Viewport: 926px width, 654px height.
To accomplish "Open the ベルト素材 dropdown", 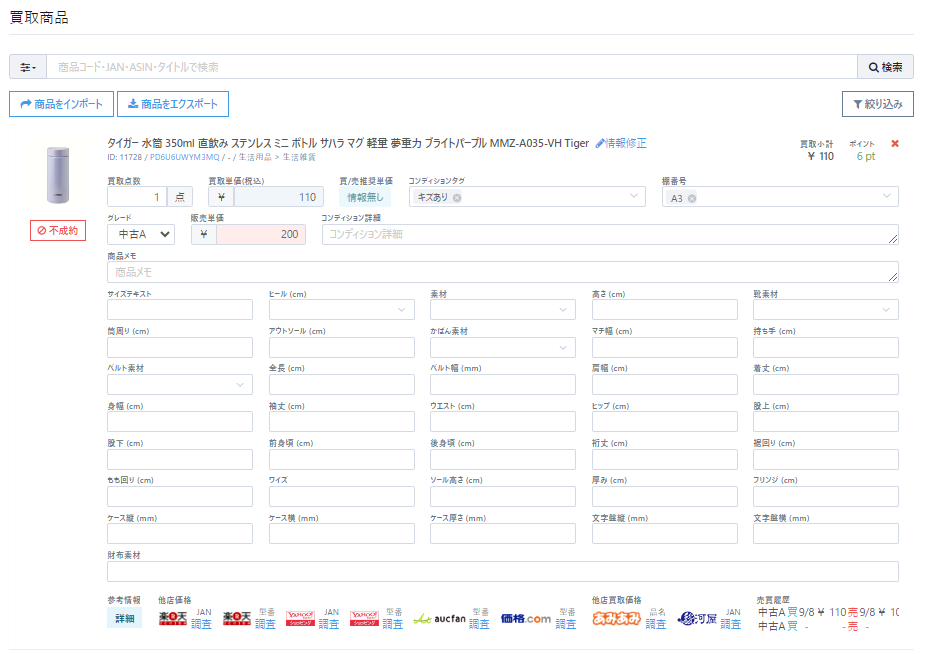I will 180,385.
